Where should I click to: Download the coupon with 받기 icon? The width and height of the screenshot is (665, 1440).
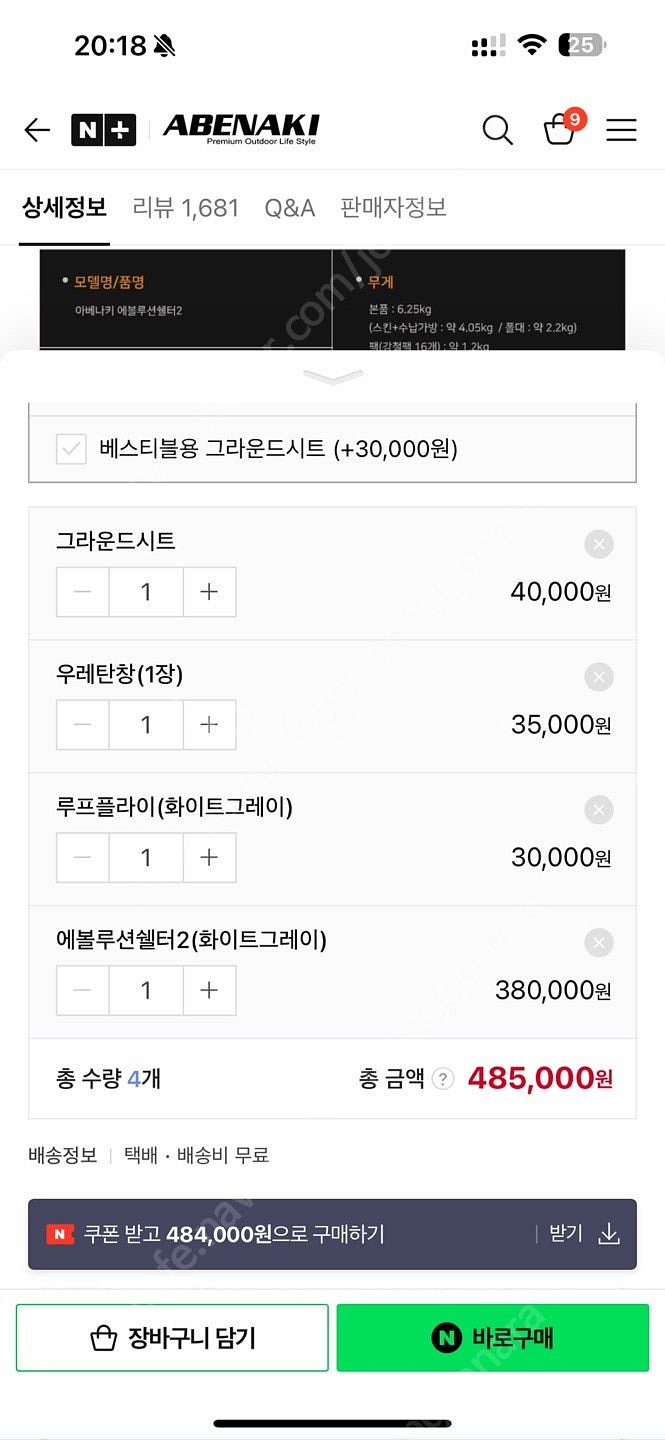tap(608, 1234)
